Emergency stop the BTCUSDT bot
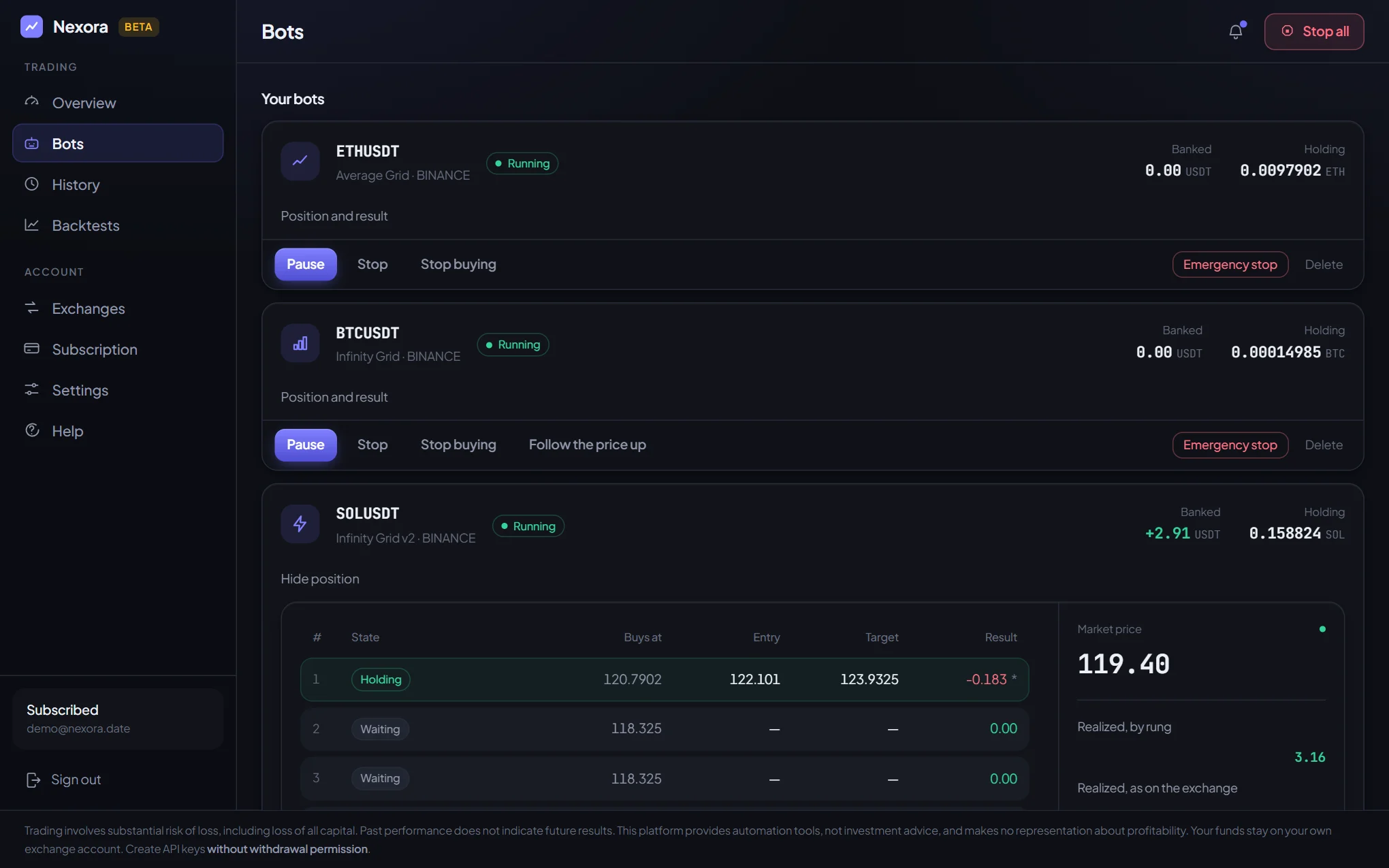This screenshot has width=1389, height=868. [1230, 445]
